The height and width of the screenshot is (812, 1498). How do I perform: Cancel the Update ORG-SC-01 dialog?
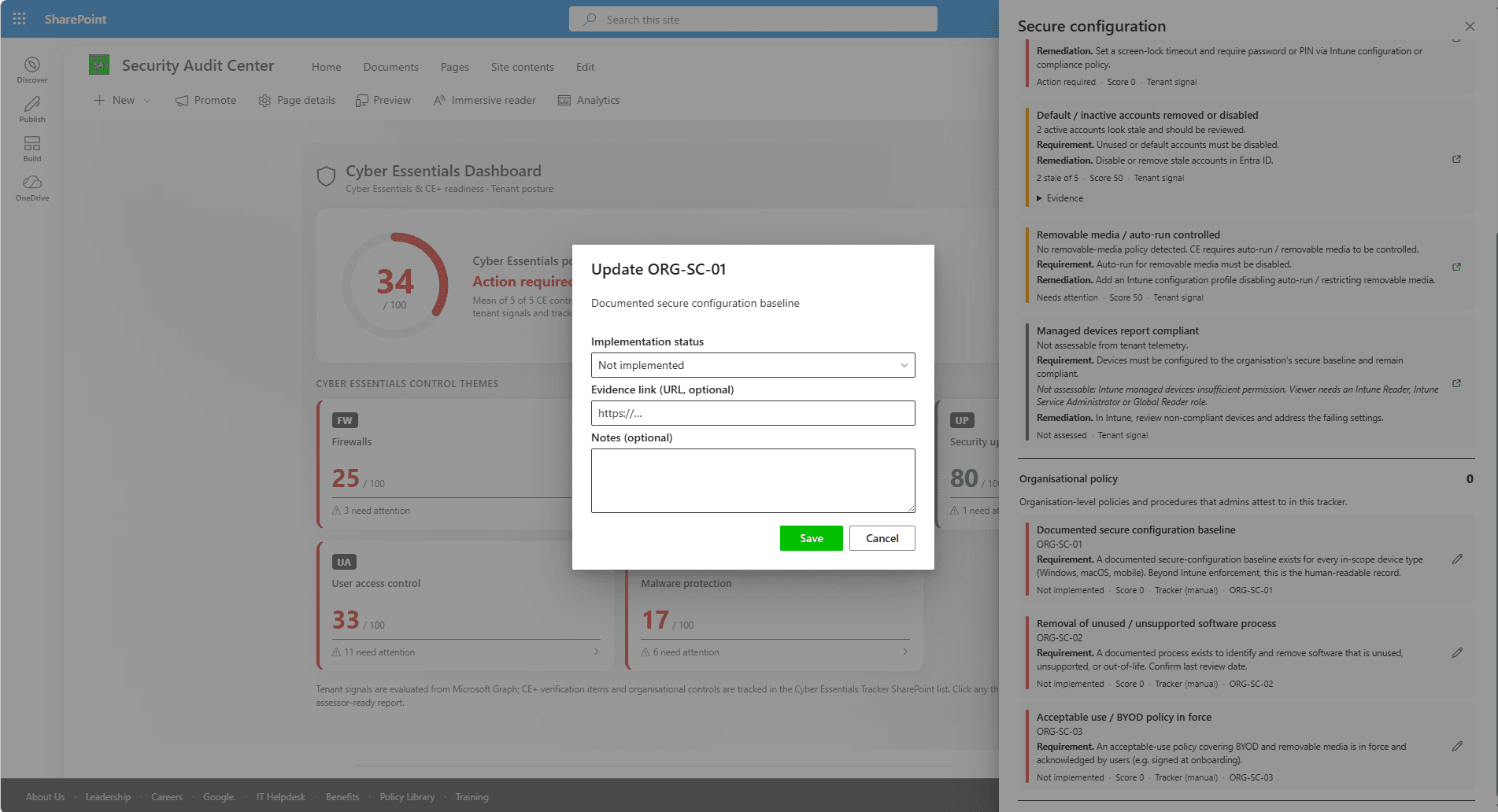click(x=882, y=538)
